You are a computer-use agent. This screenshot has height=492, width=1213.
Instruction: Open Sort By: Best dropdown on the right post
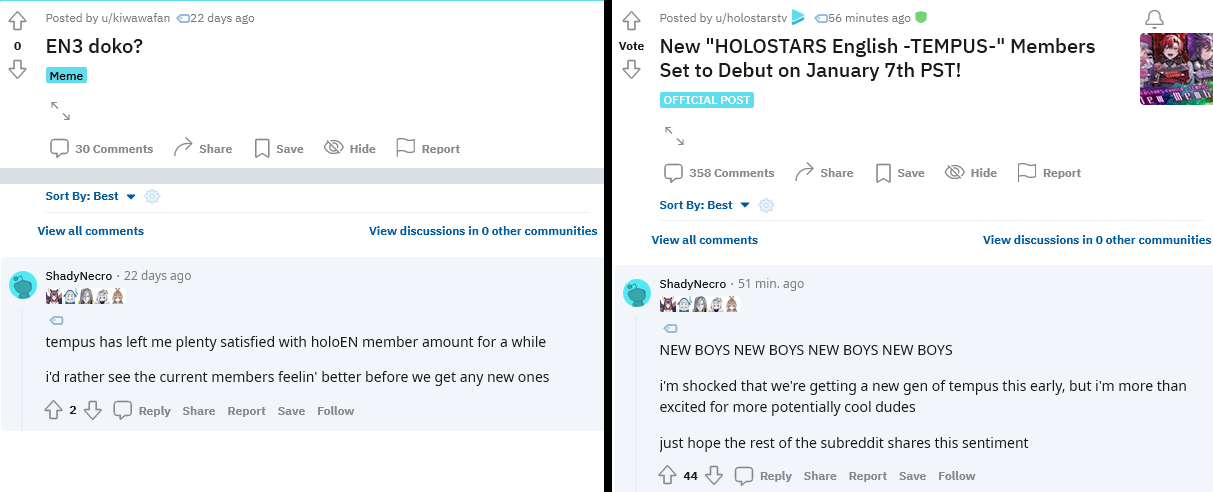704,205
